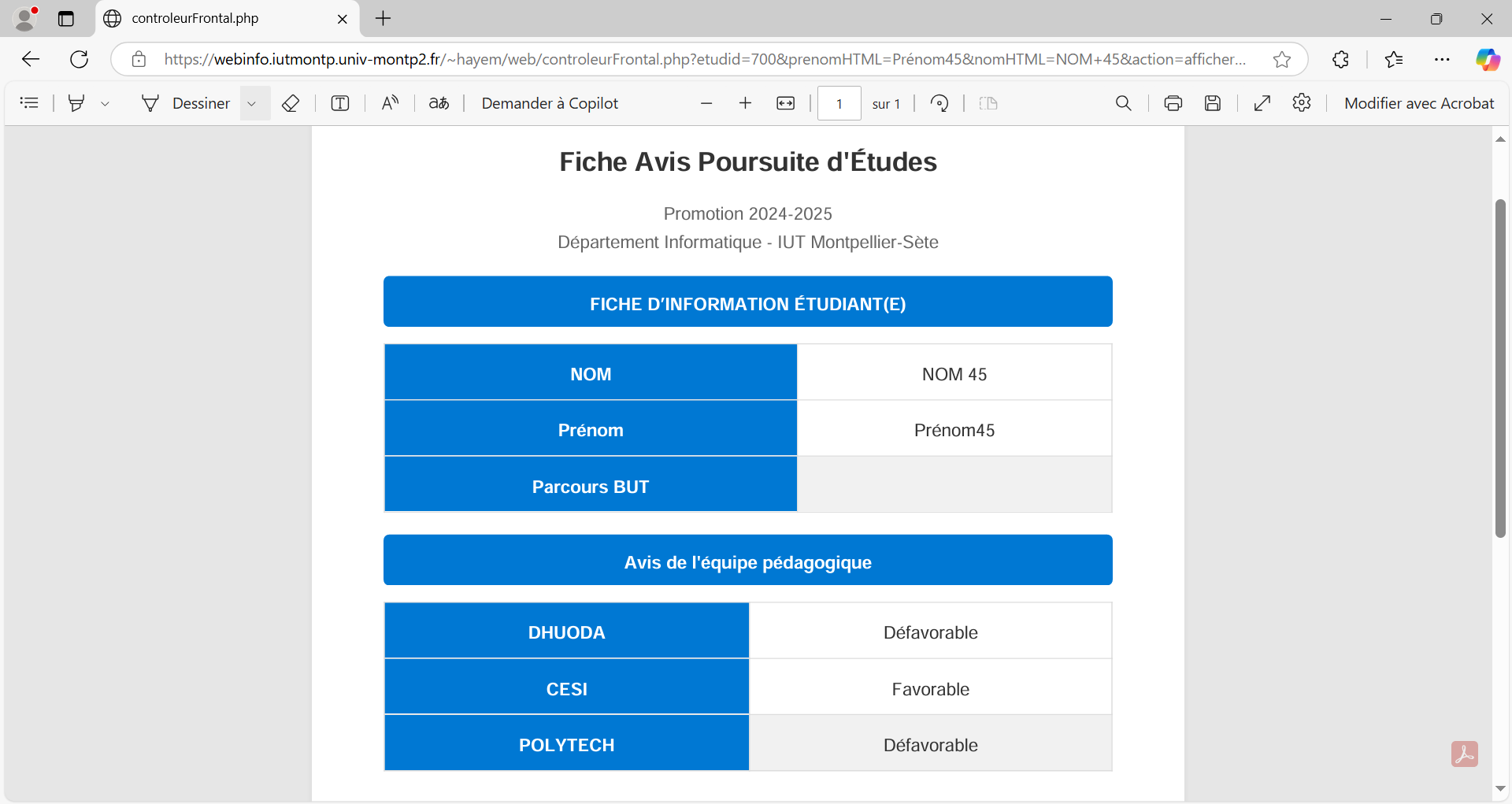Toggle fit to width view
The height and width of the screenshot is (804, 1512).
click(785, 103)
